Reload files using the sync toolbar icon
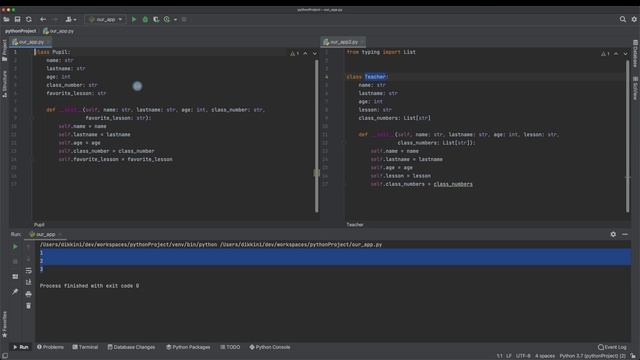The height and width of the screenshot is (360, 640). [x=29, y=19]
